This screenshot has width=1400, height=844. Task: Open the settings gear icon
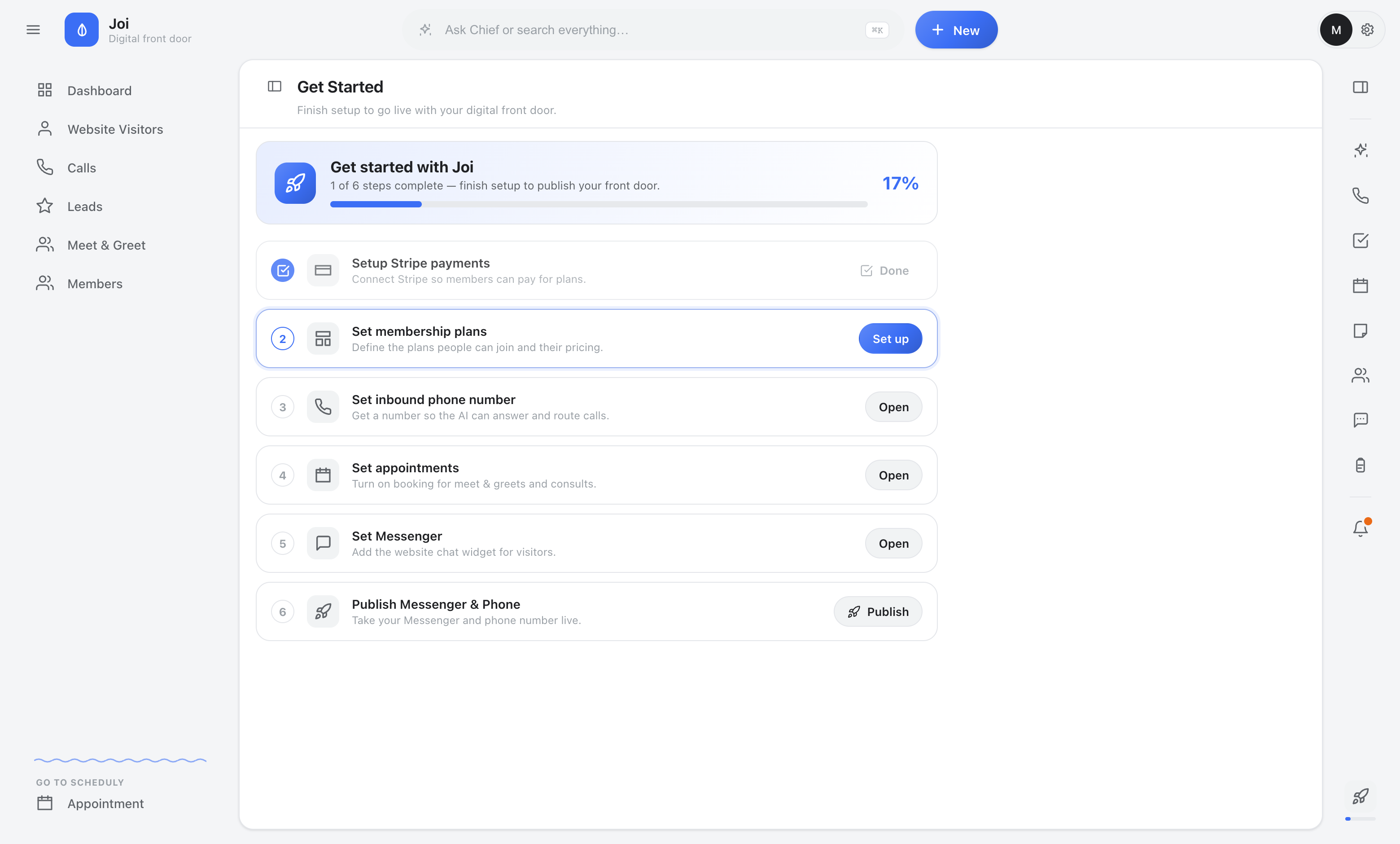coord(1368,30)
